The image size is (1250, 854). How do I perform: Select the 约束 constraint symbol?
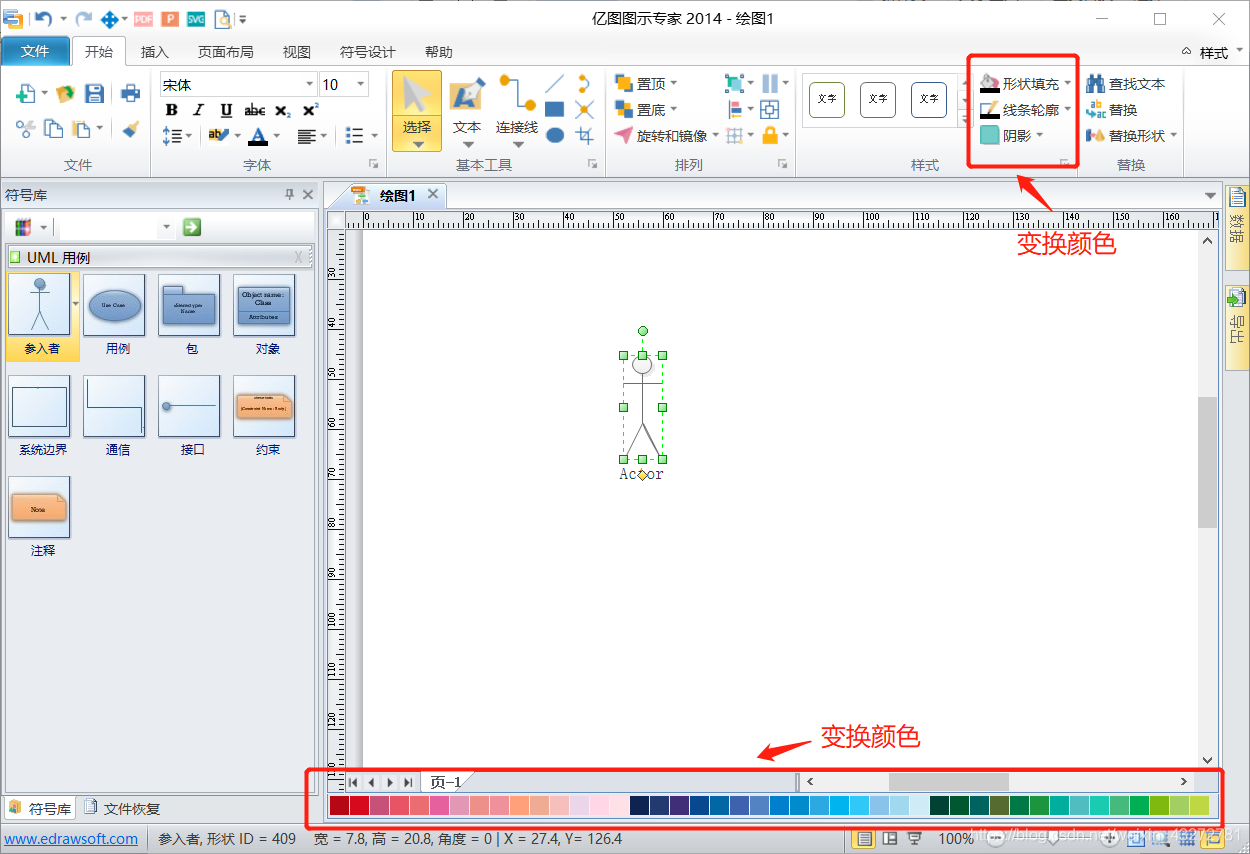pos(267,416)
